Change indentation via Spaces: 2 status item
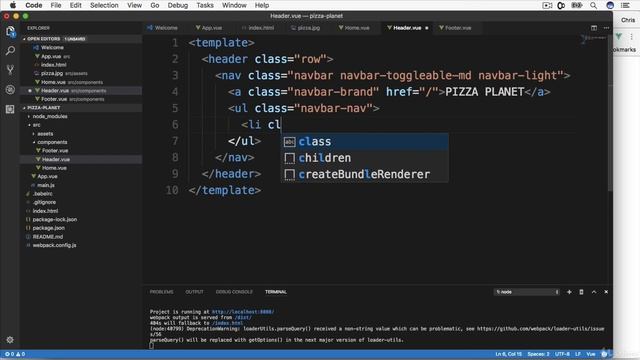 click(538, 354)
